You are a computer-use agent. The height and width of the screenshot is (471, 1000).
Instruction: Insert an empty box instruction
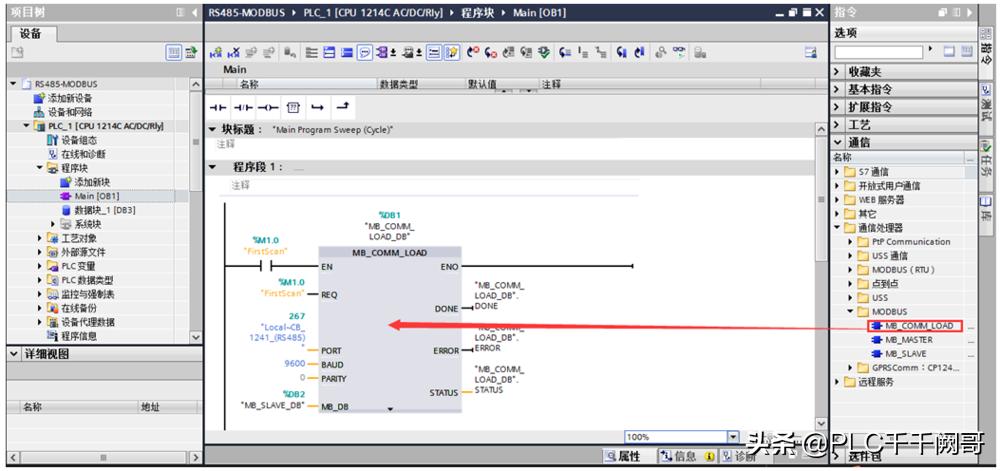[294, 106]
